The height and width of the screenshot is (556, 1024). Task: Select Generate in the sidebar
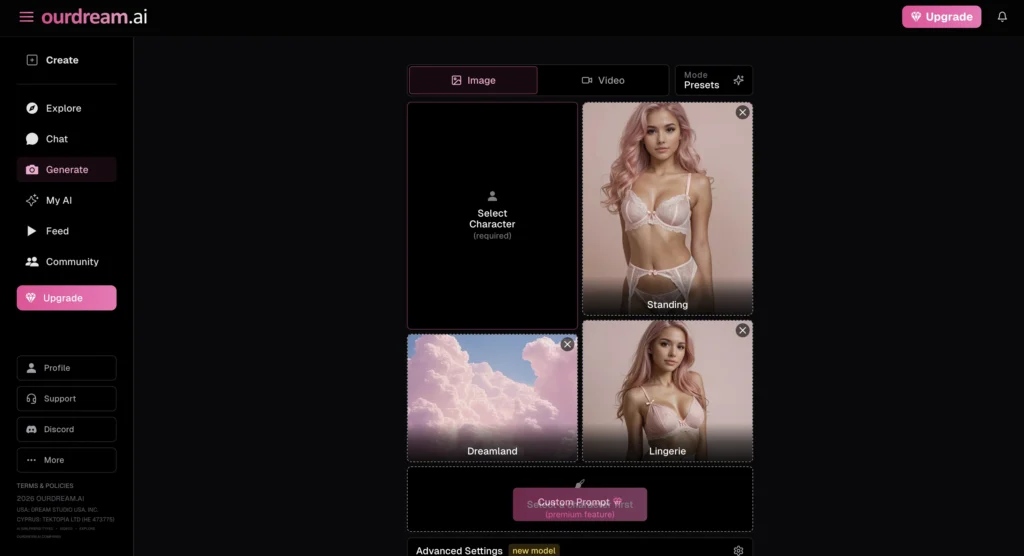[x=66, y=170]
